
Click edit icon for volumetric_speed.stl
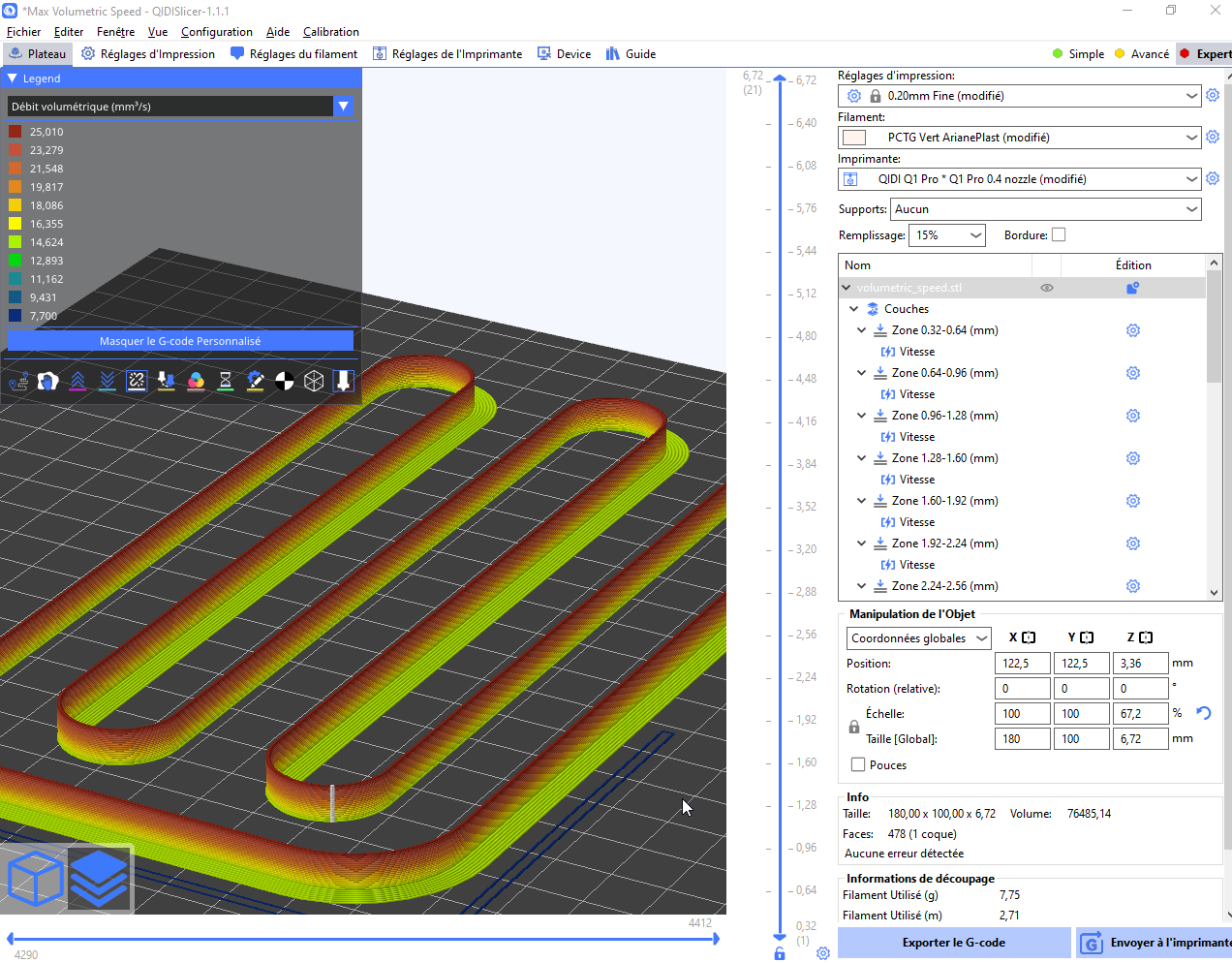point(1132,288)
